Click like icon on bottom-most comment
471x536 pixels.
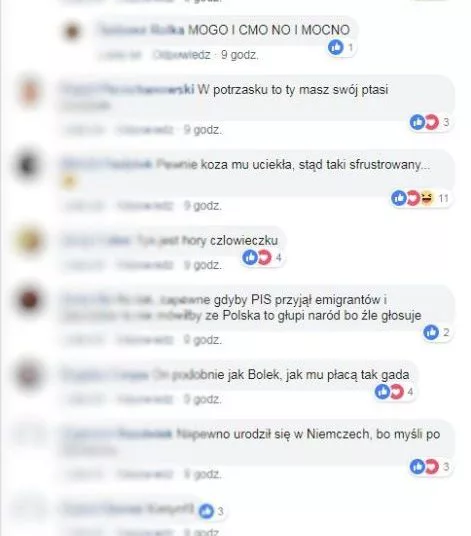[x=206, y=511]
